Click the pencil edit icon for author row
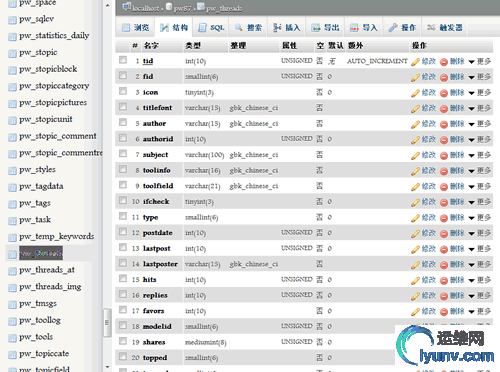500x372 pixels. pos(415,124)
